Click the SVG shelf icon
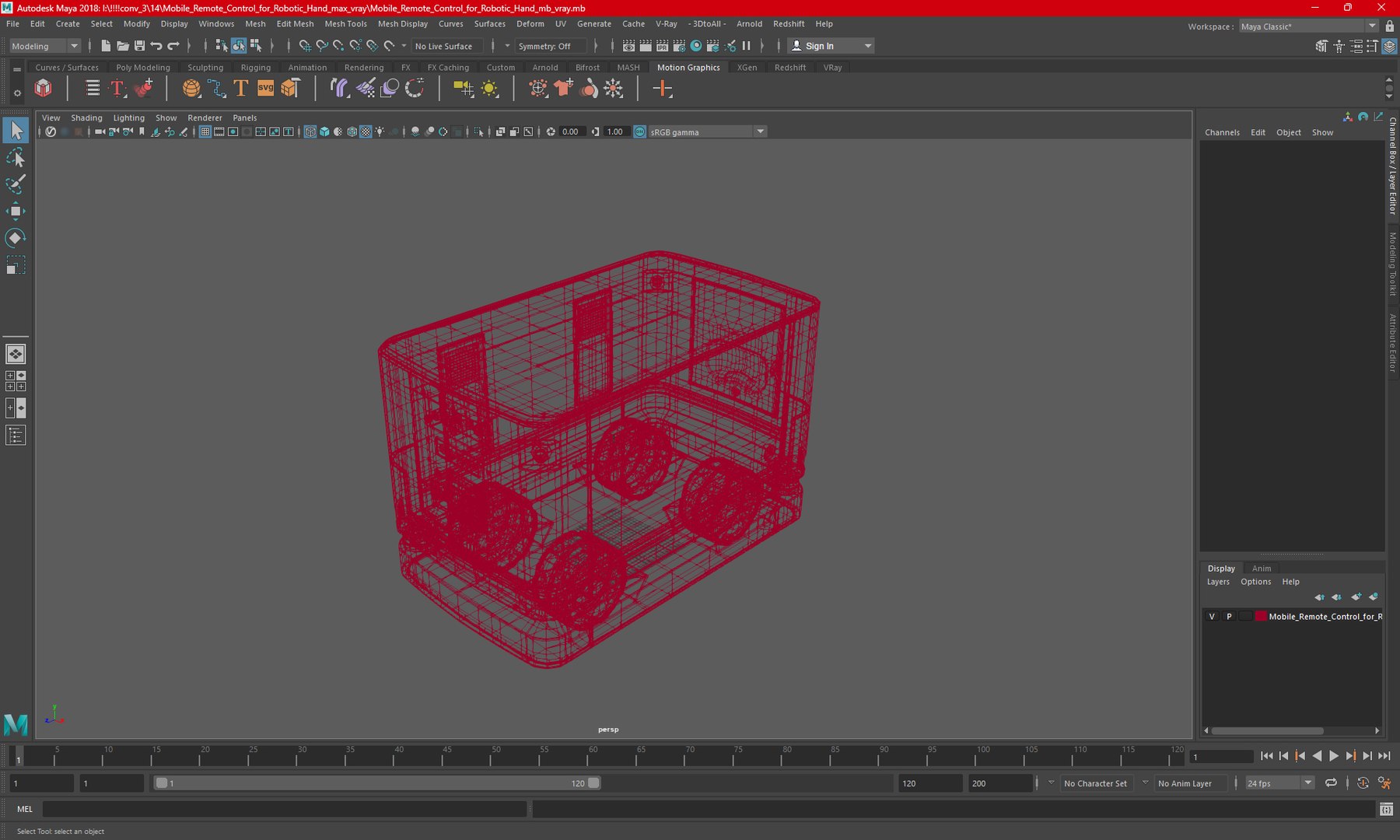This screenshot has width=1400, height=840. [265, 88]
